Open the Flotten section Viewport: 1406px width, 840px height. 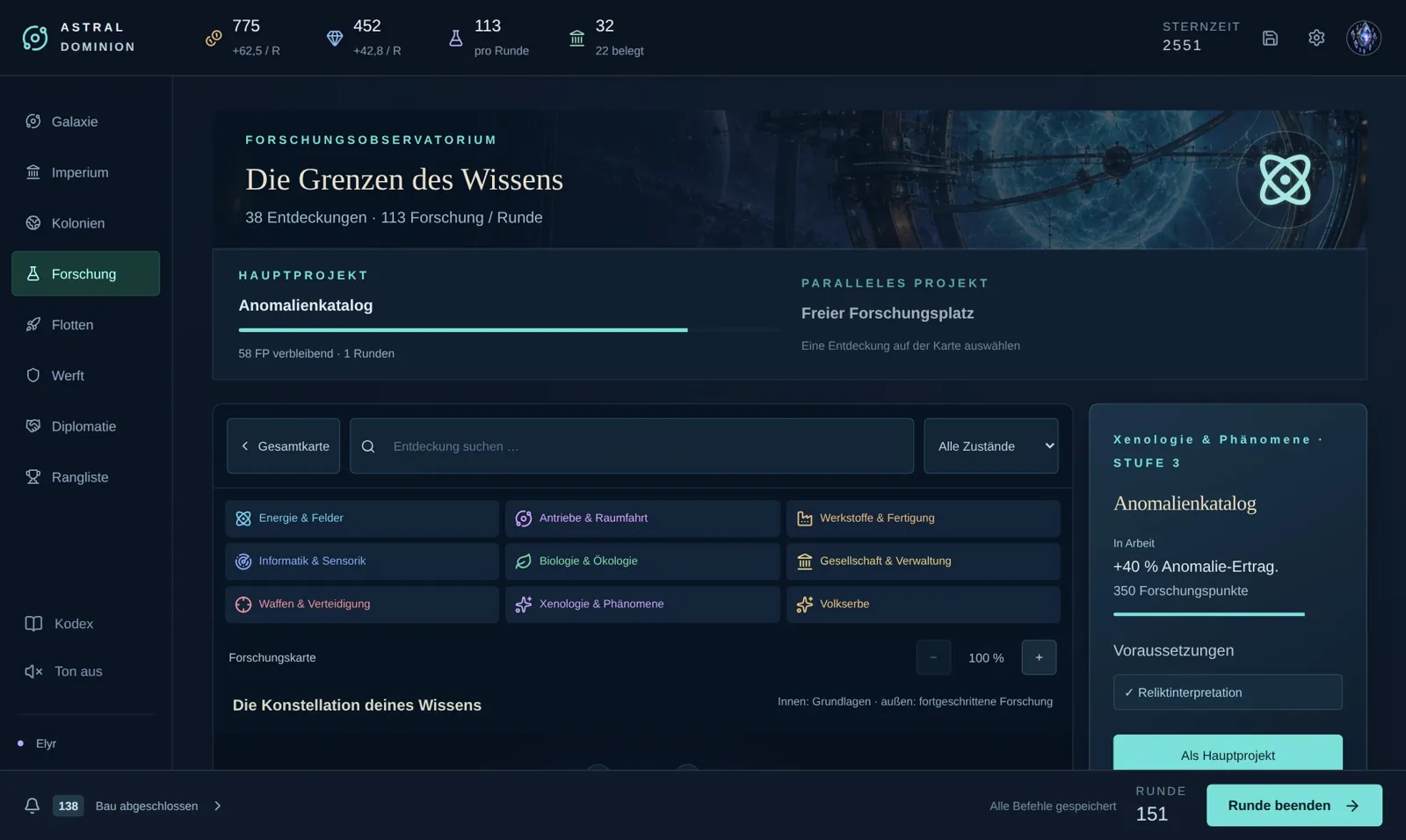pyautogui.click(x=86, y=325)
